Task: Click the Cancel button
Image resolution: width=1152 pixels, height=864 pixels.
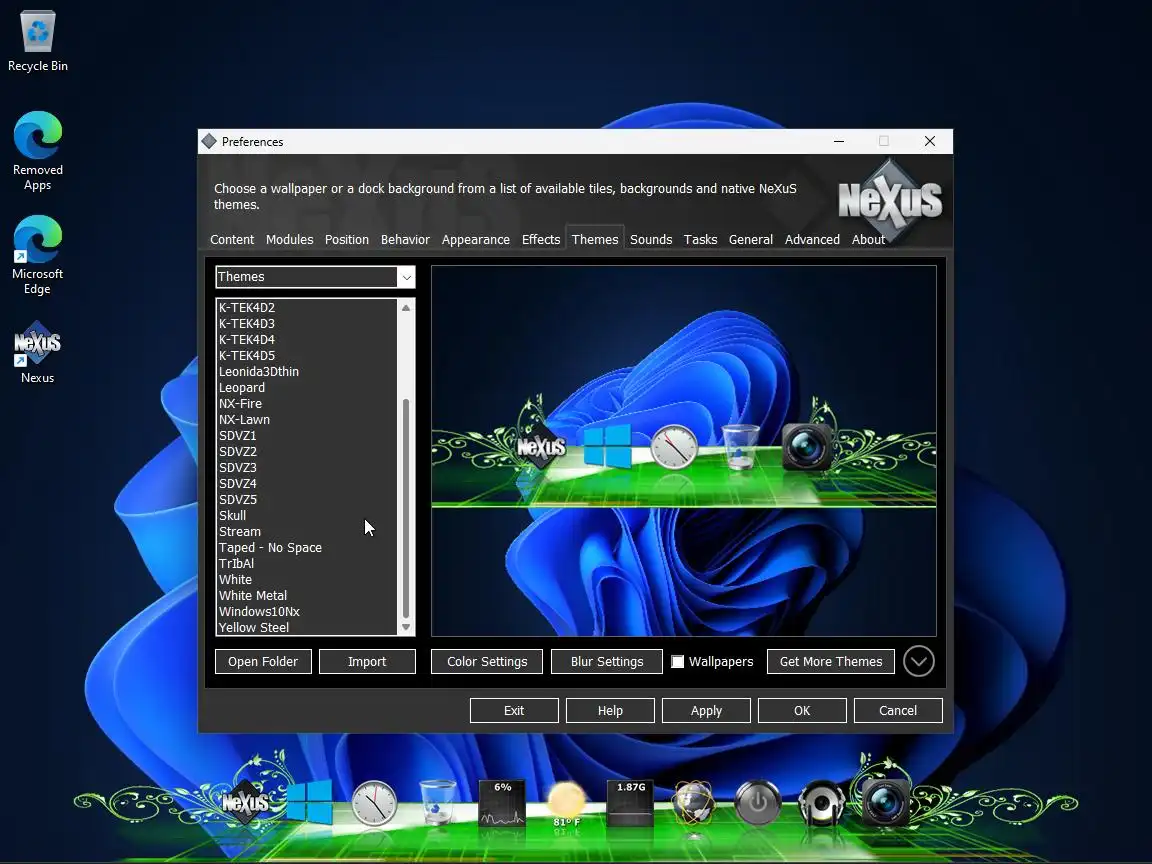Action: click(x=898, y=710)
